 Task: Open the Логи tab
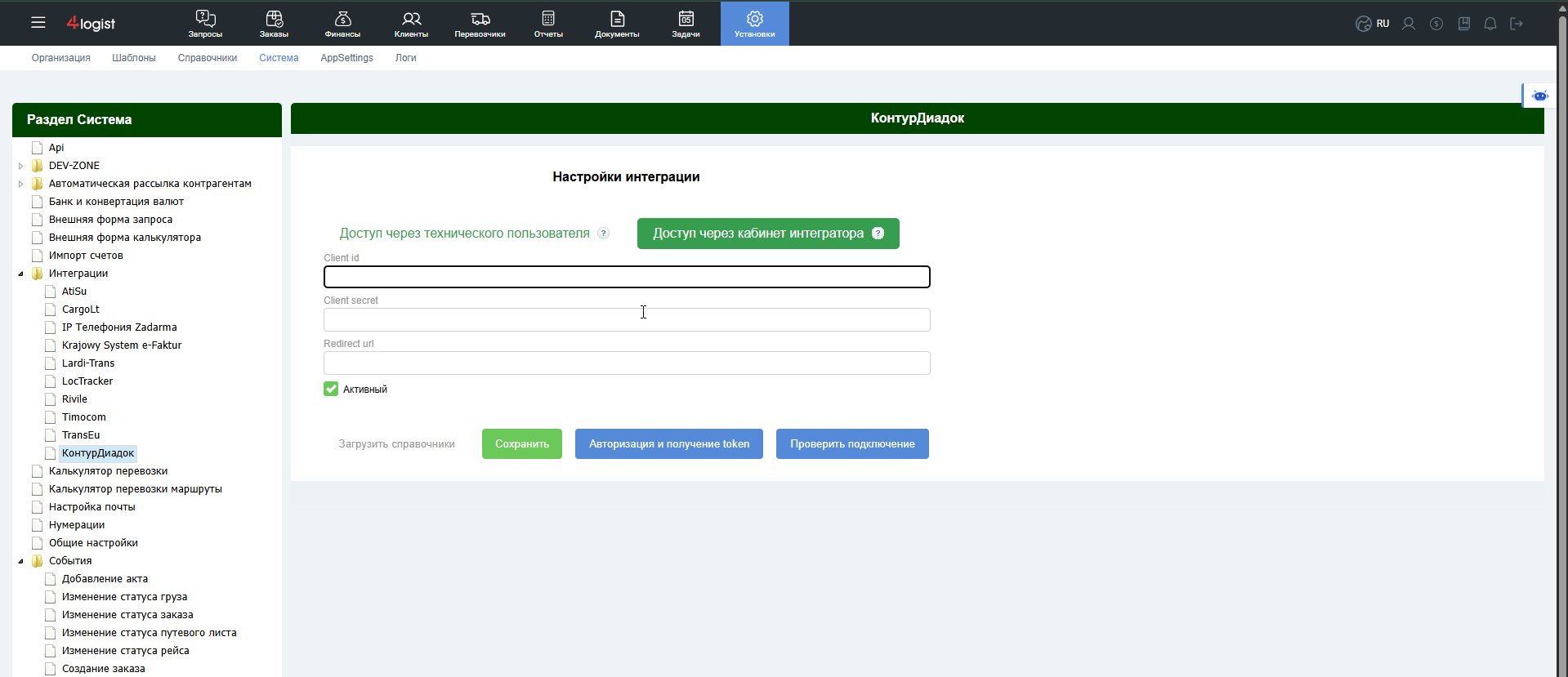[406, 58]
